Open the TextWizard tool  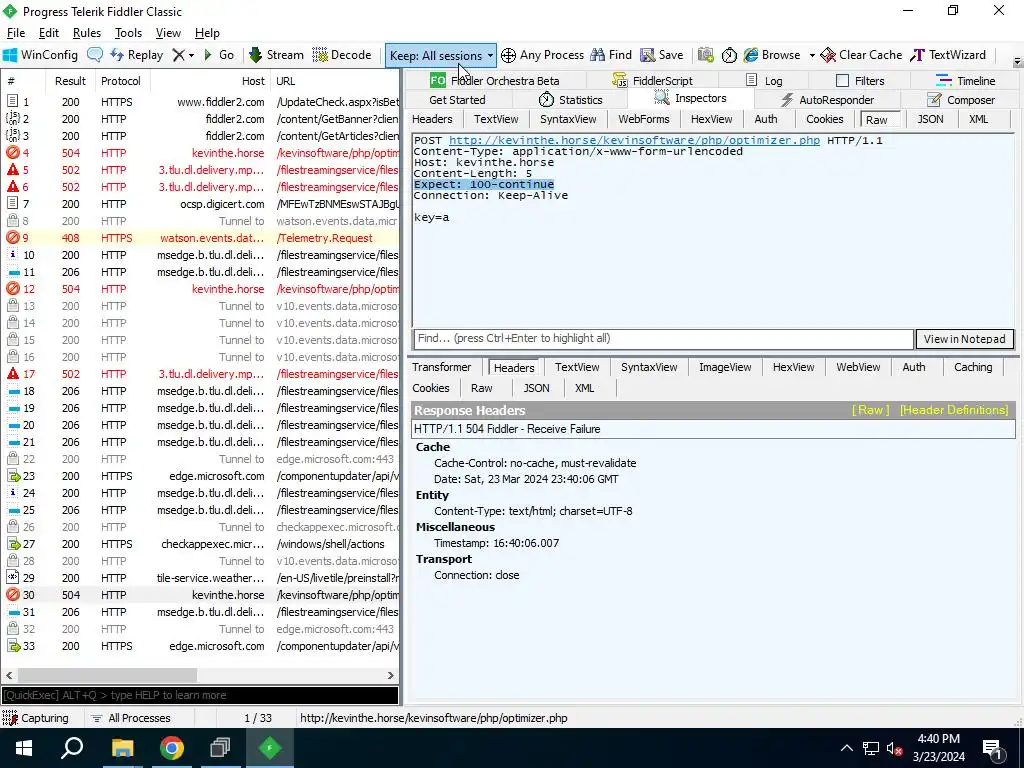point(948,55)
